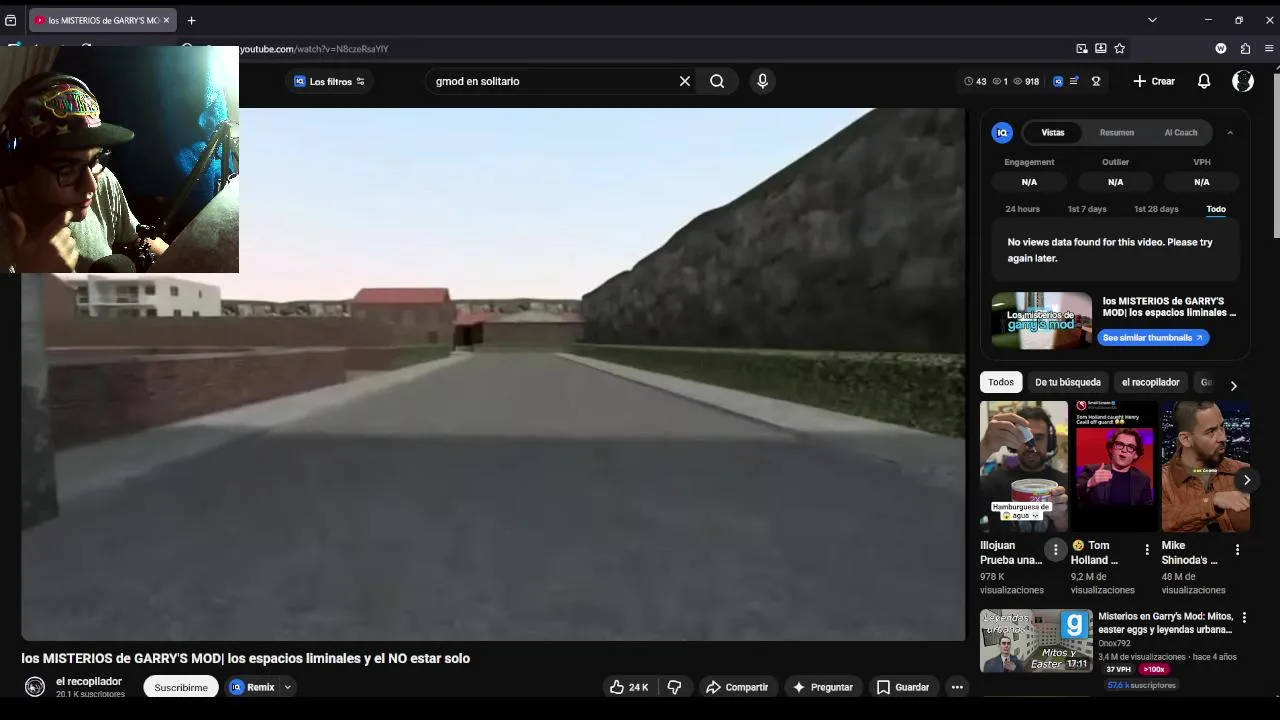Click the Preguntar button
Image resolution: width=1280 pixels, height=720 pixels.
coord(823,687)
